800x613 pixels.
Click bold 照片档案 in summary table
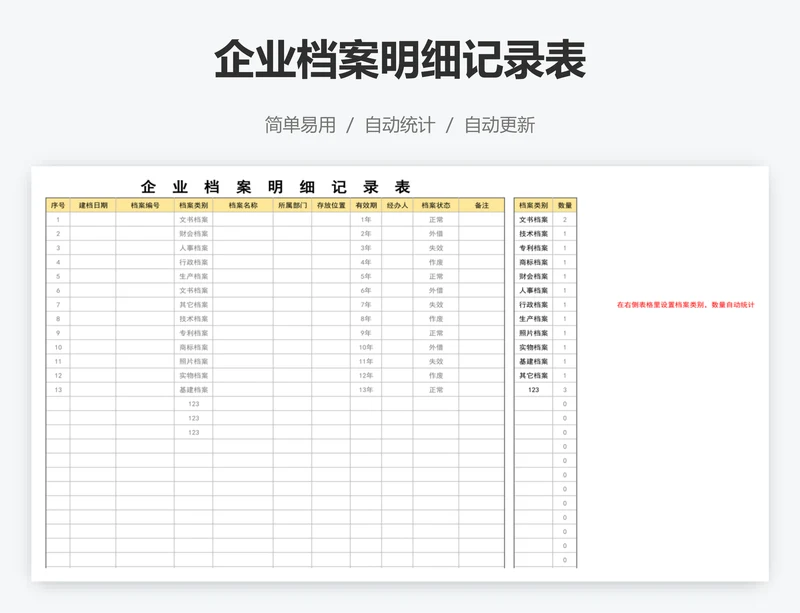[x=533, y=333]
